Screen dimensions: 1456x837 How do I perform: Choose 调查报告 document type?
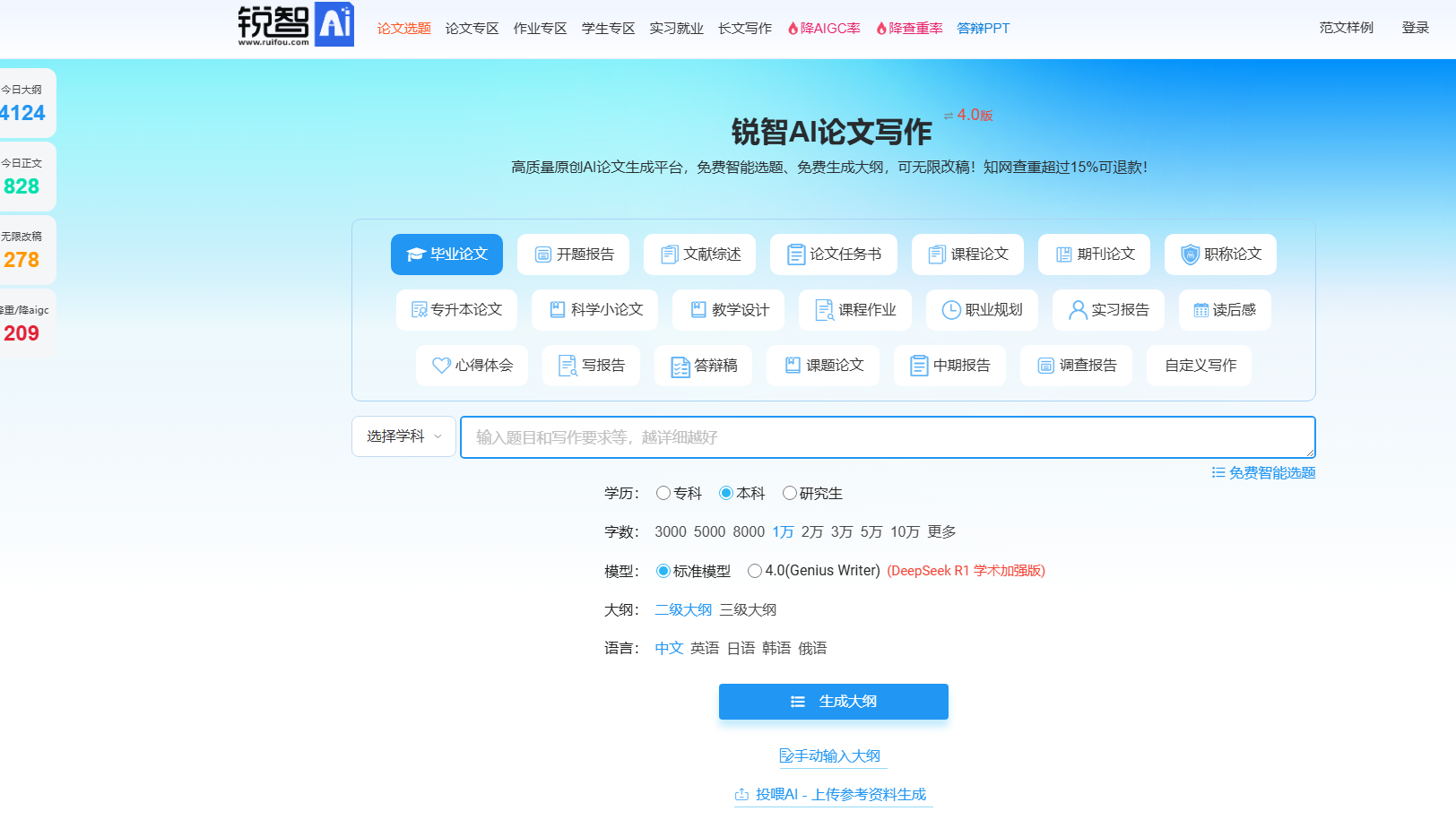pyautogui.click(x=1077, y=366)
